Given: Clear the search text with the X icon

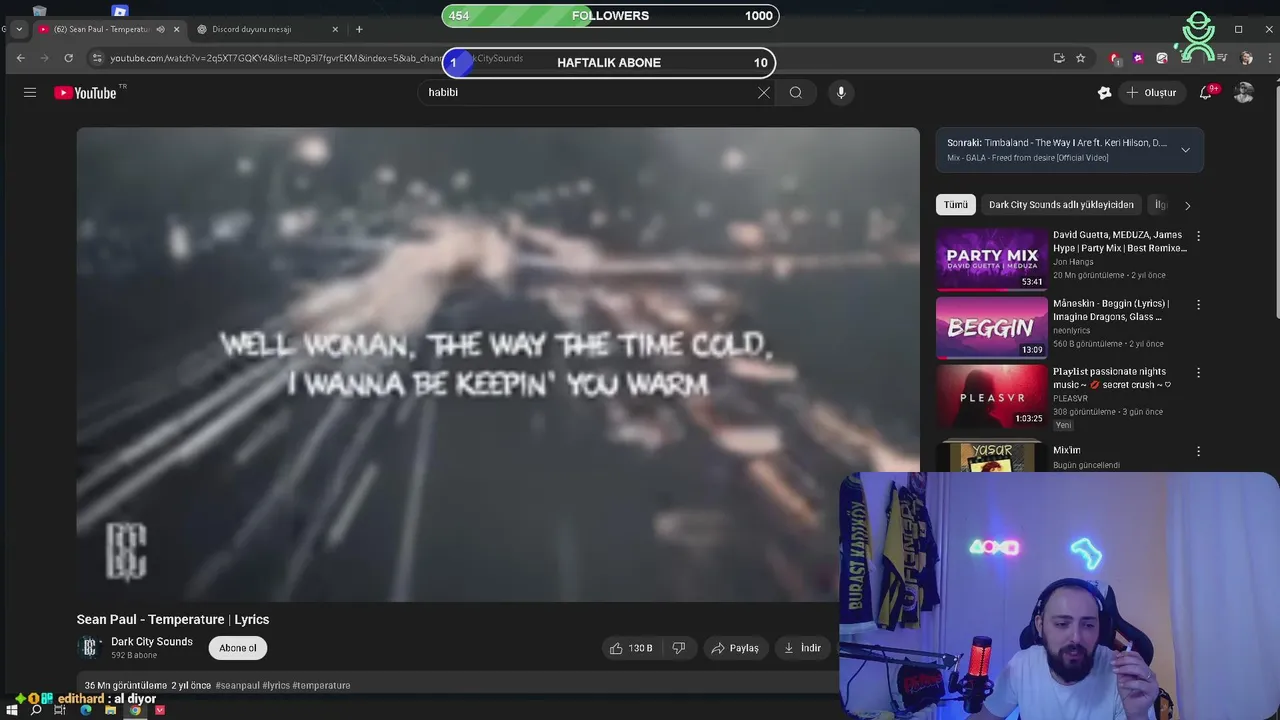Looking at the screenshot, I should pyautogui.click(x=764, y=92).
